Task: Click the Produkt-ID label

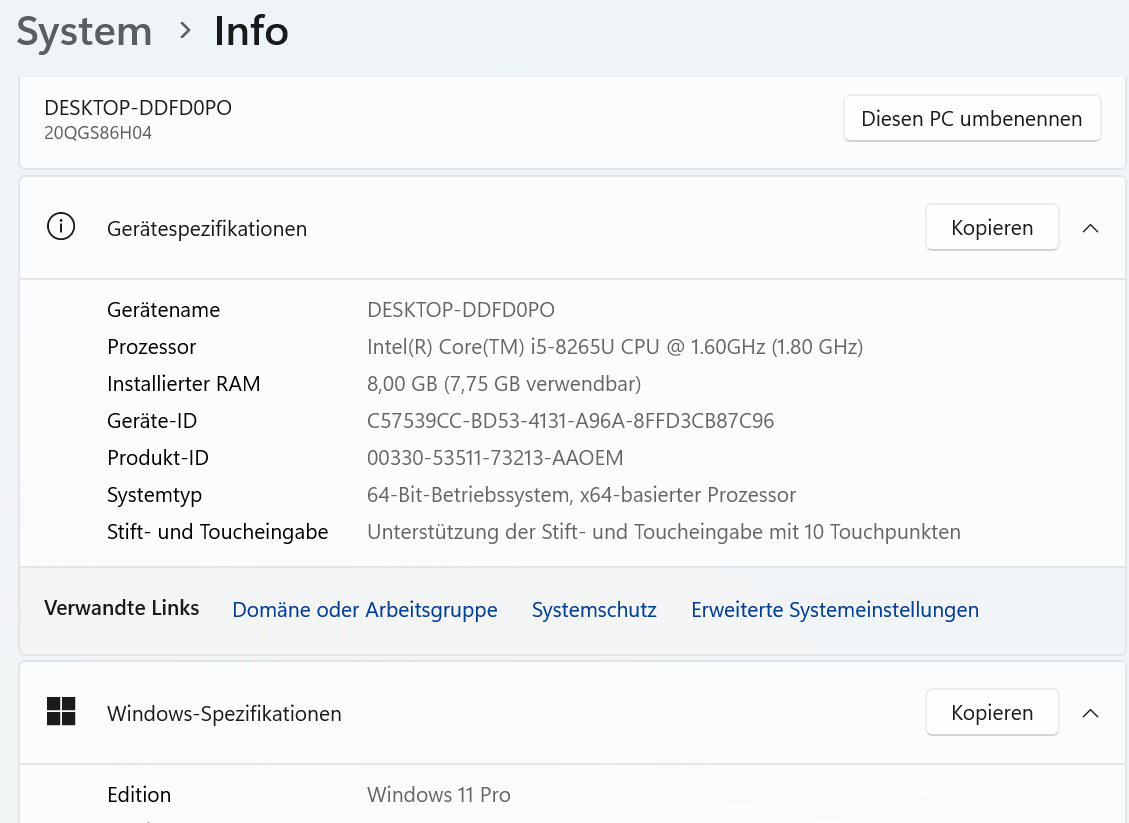Action: 158,458
